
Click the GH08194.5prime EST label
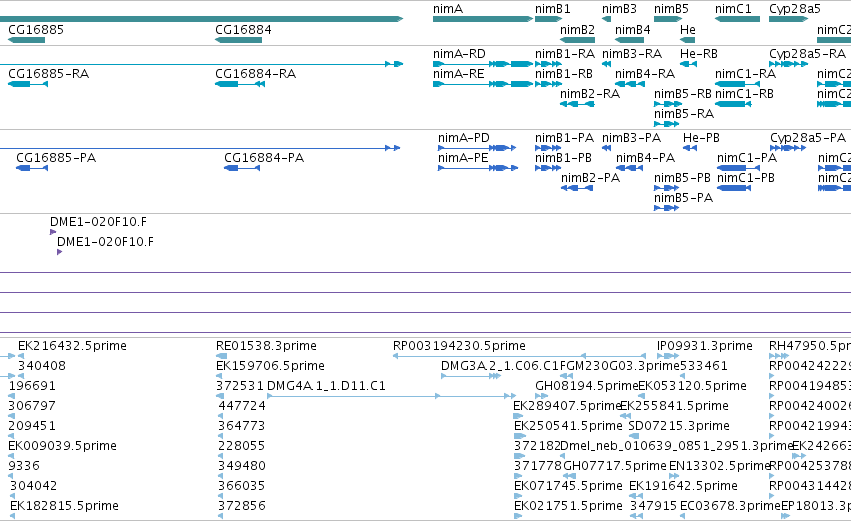(x=586, y=386)
